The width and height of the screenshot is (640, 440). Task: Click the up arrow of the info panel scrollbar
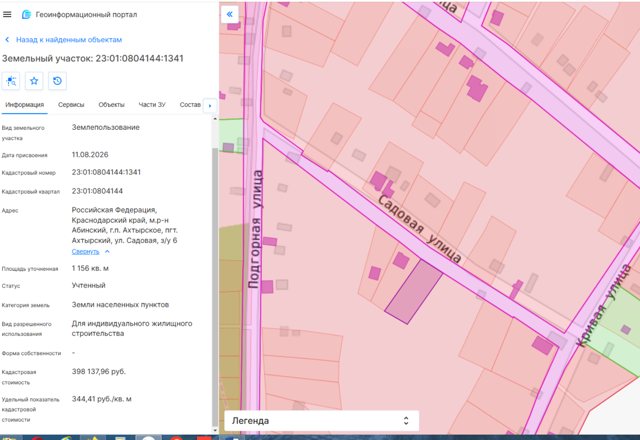215,118
